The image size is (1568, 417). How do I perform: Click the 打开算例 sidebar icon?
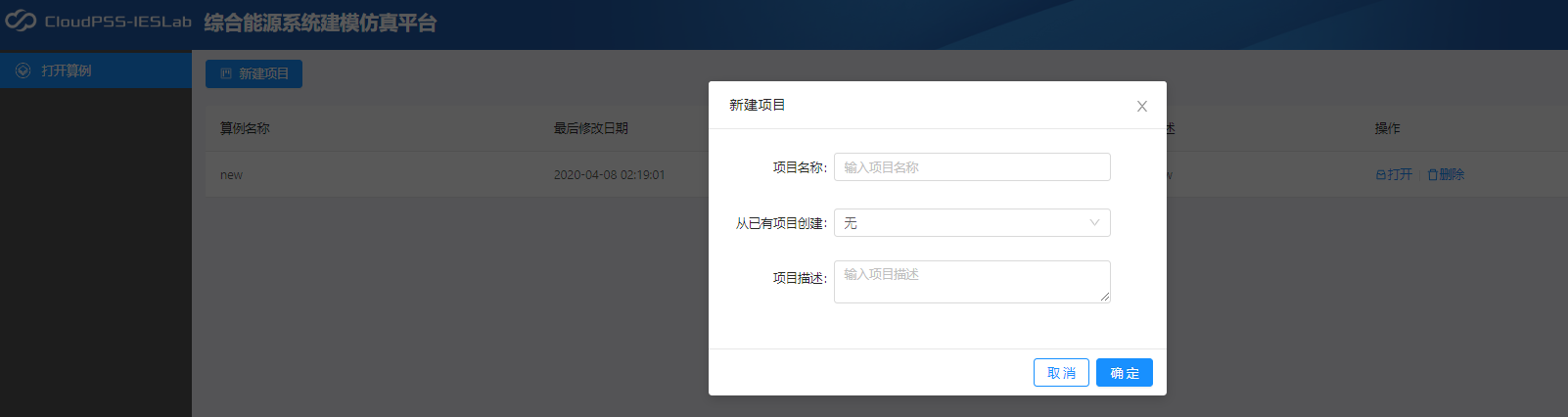click(23, 70)
